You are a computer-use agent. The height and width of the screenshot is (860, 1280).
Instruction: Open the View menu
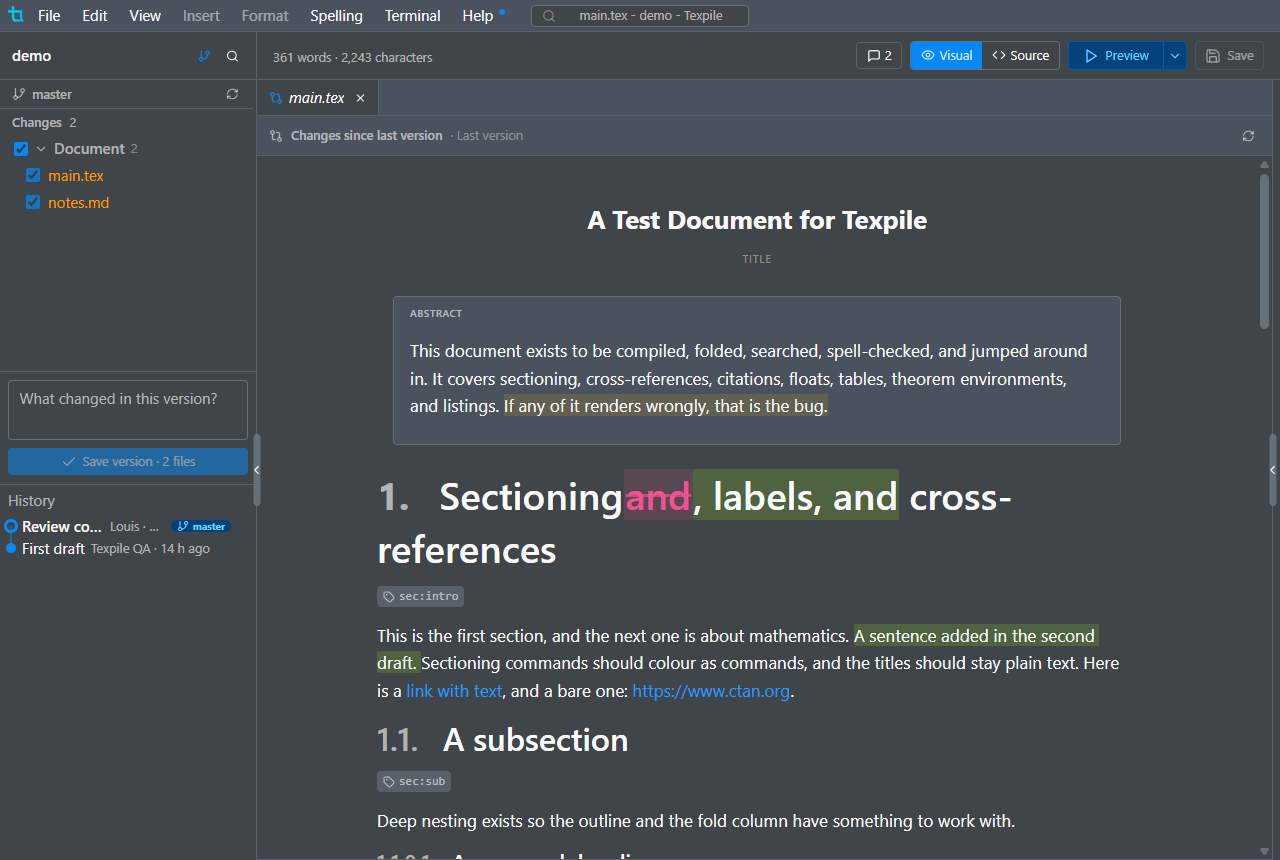click(x=145, y=16)
